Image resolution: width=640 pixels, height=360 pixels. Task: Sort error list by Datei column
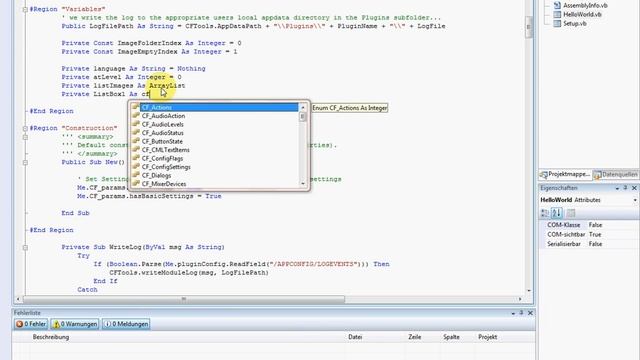point(355,337)
